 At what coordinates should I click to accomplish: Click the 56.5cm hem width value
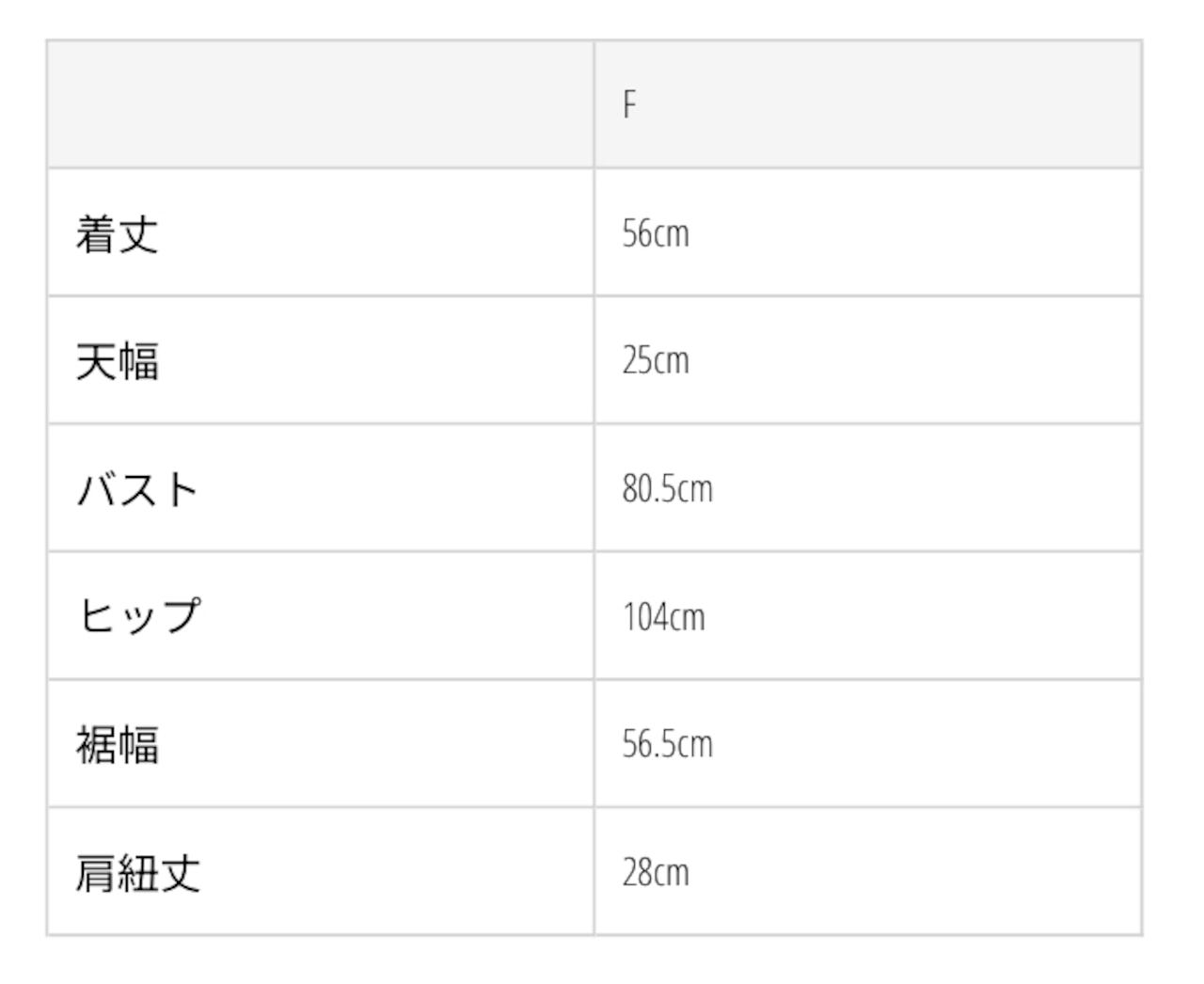click(668, 744)
